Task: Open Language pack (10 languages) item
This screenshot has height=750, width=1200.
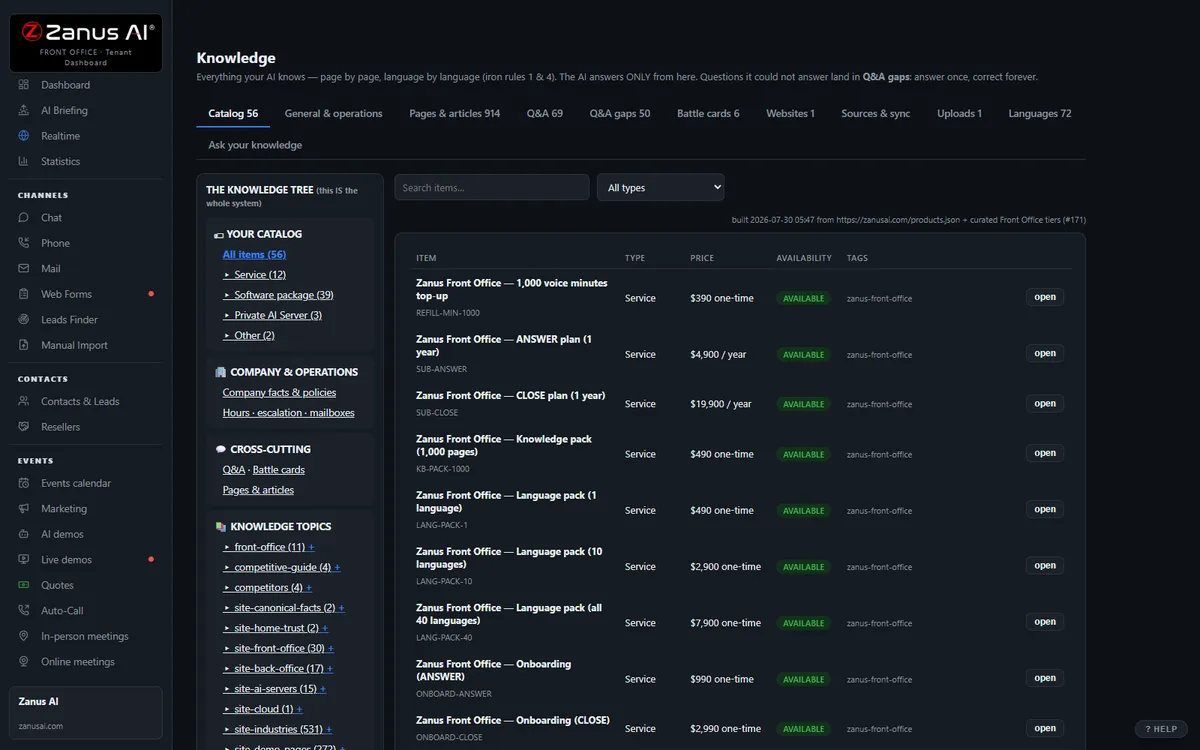Action: 1045,565
